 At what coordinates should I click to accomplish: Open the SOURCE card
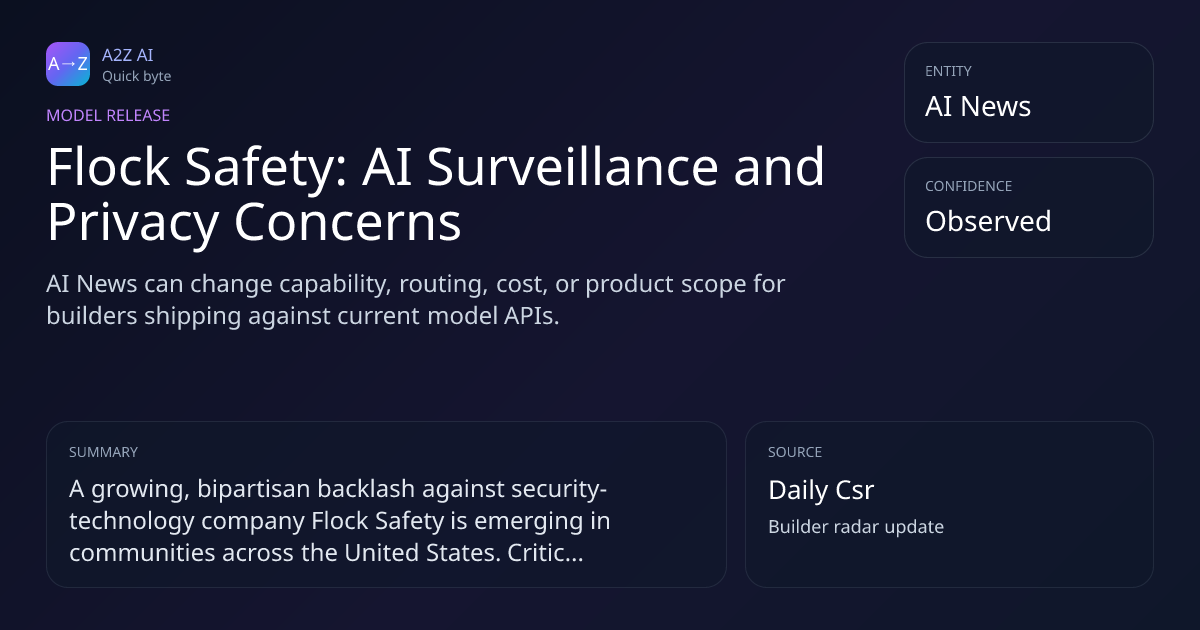(949, 504)
